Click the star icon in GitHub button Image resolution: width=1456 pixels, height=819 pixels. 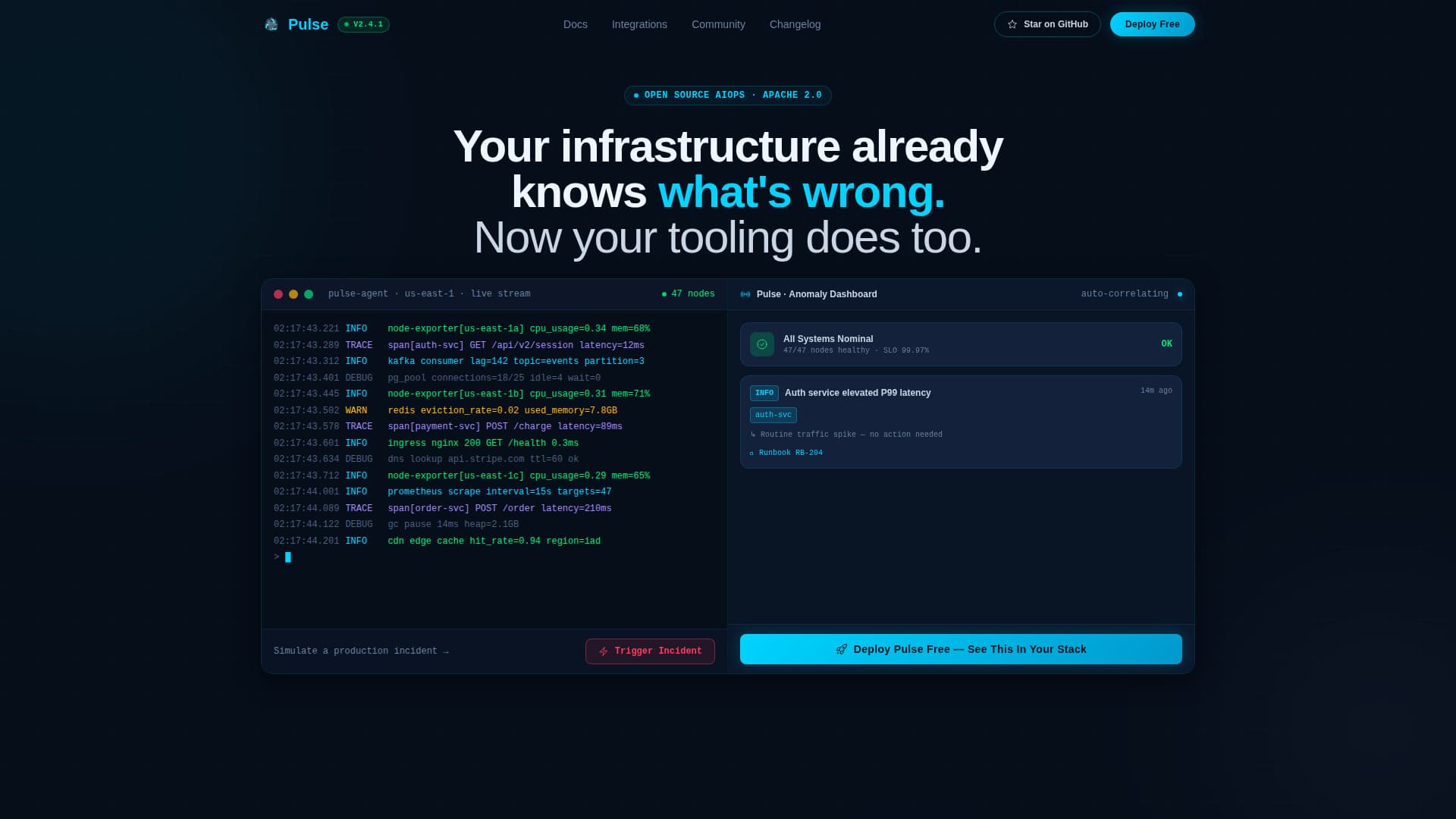tap(1012, 24)
